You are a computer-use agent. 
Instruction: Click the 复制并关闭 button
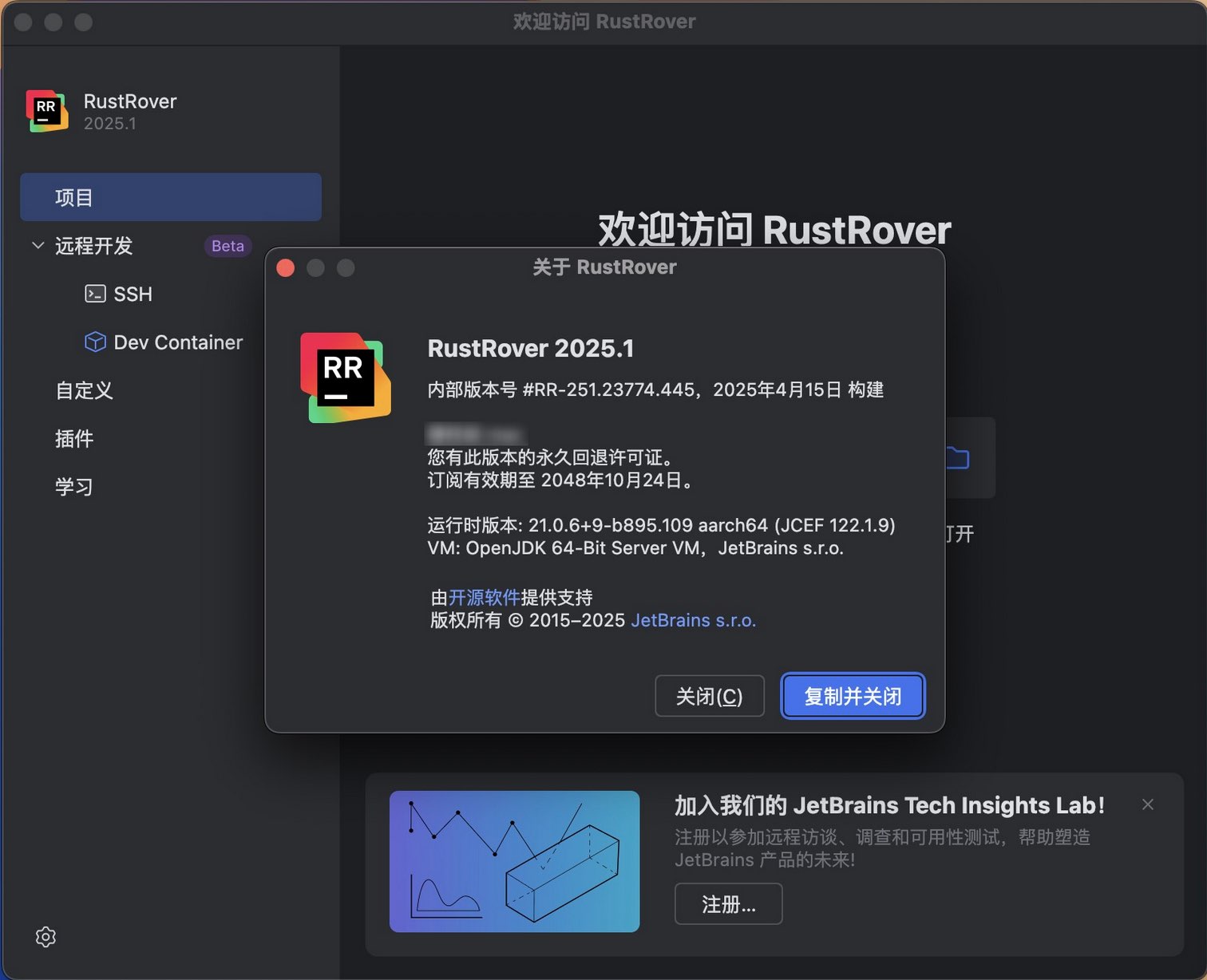[853, 696]
